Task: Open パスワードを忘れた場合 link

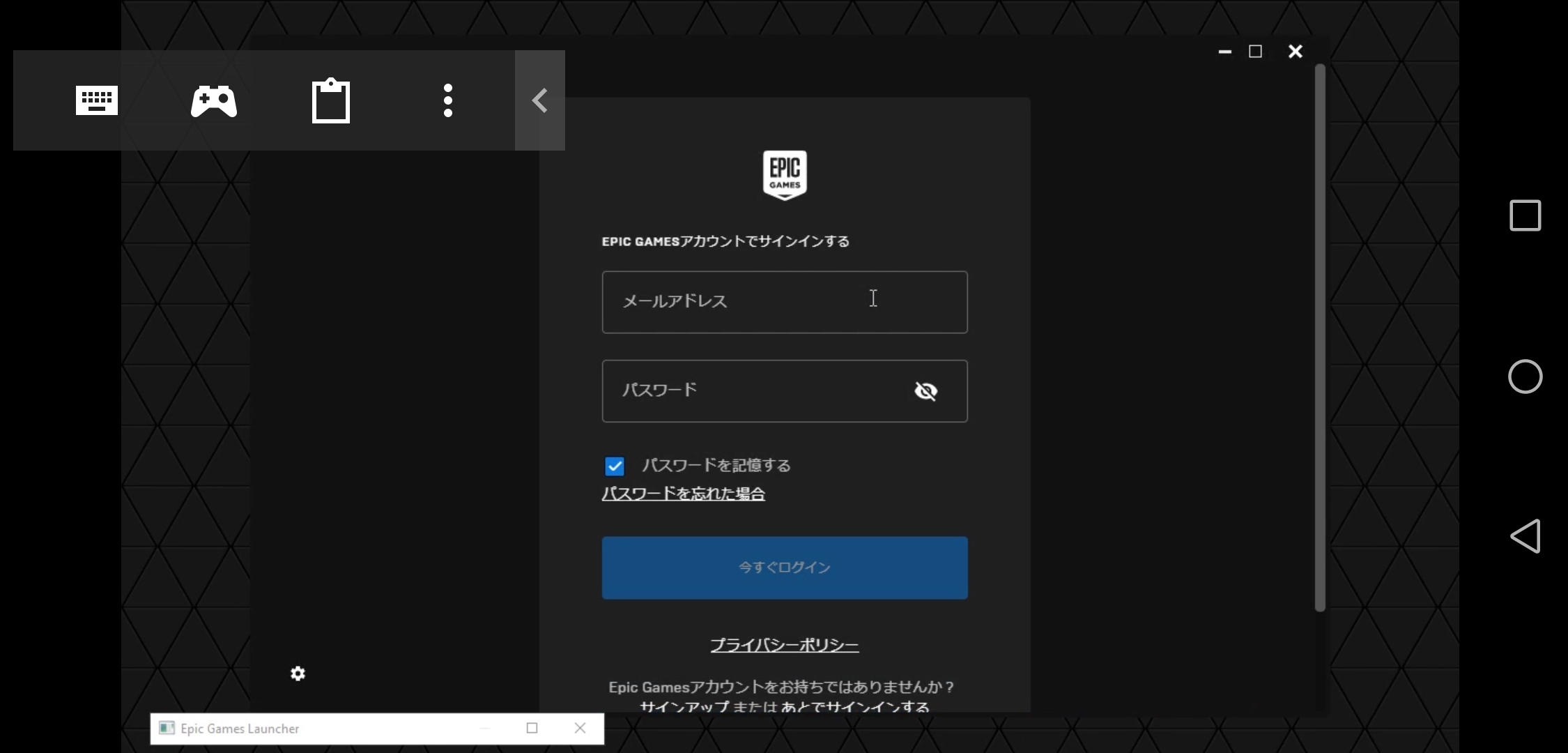Action: (684, 494)
